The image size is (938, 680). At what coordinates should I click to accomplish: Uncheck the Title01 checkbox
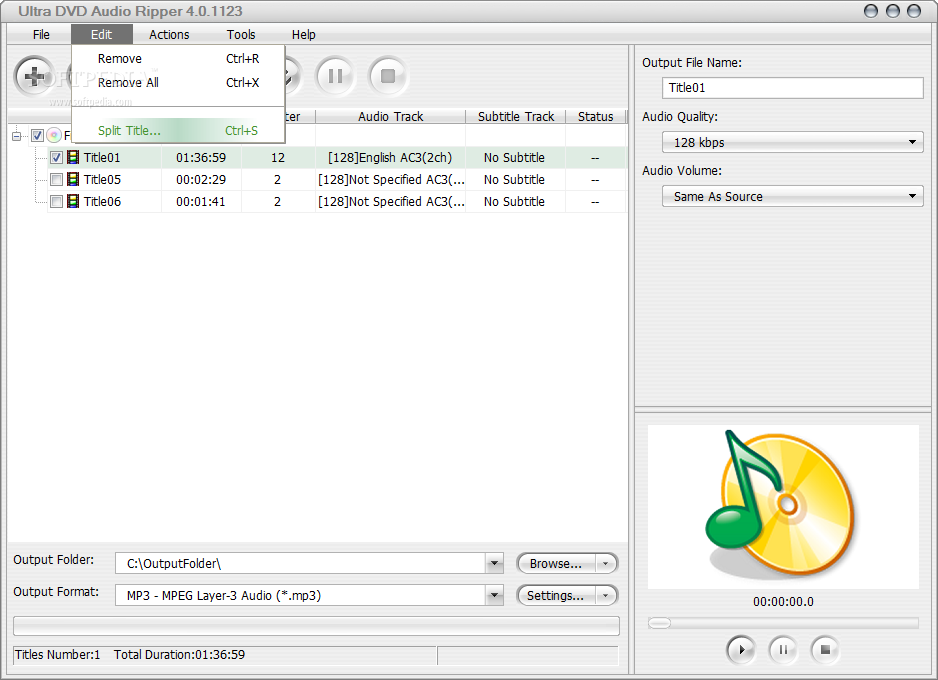56,158
